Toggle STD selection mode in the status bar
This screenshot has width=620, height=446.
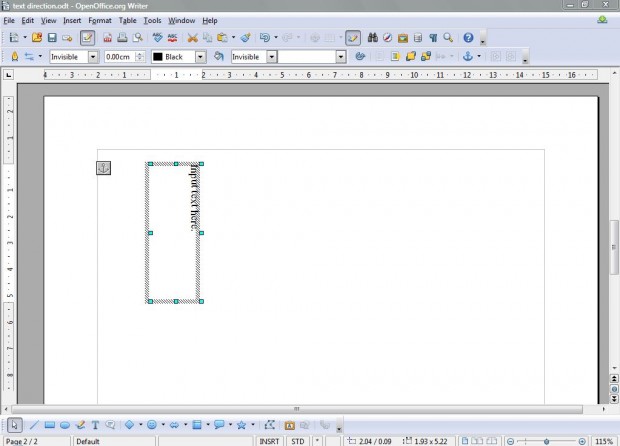(298, 441)
